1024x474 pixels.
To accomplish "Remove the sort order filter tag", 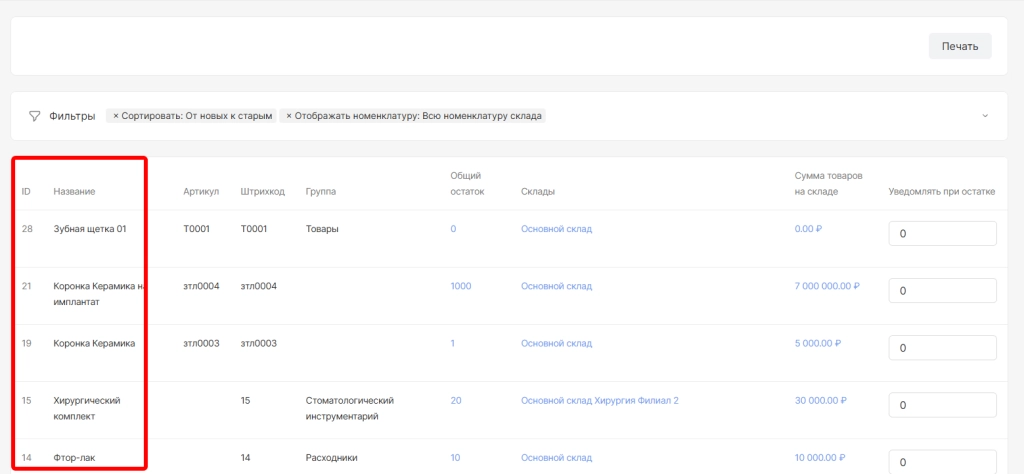I will (115, 116).
